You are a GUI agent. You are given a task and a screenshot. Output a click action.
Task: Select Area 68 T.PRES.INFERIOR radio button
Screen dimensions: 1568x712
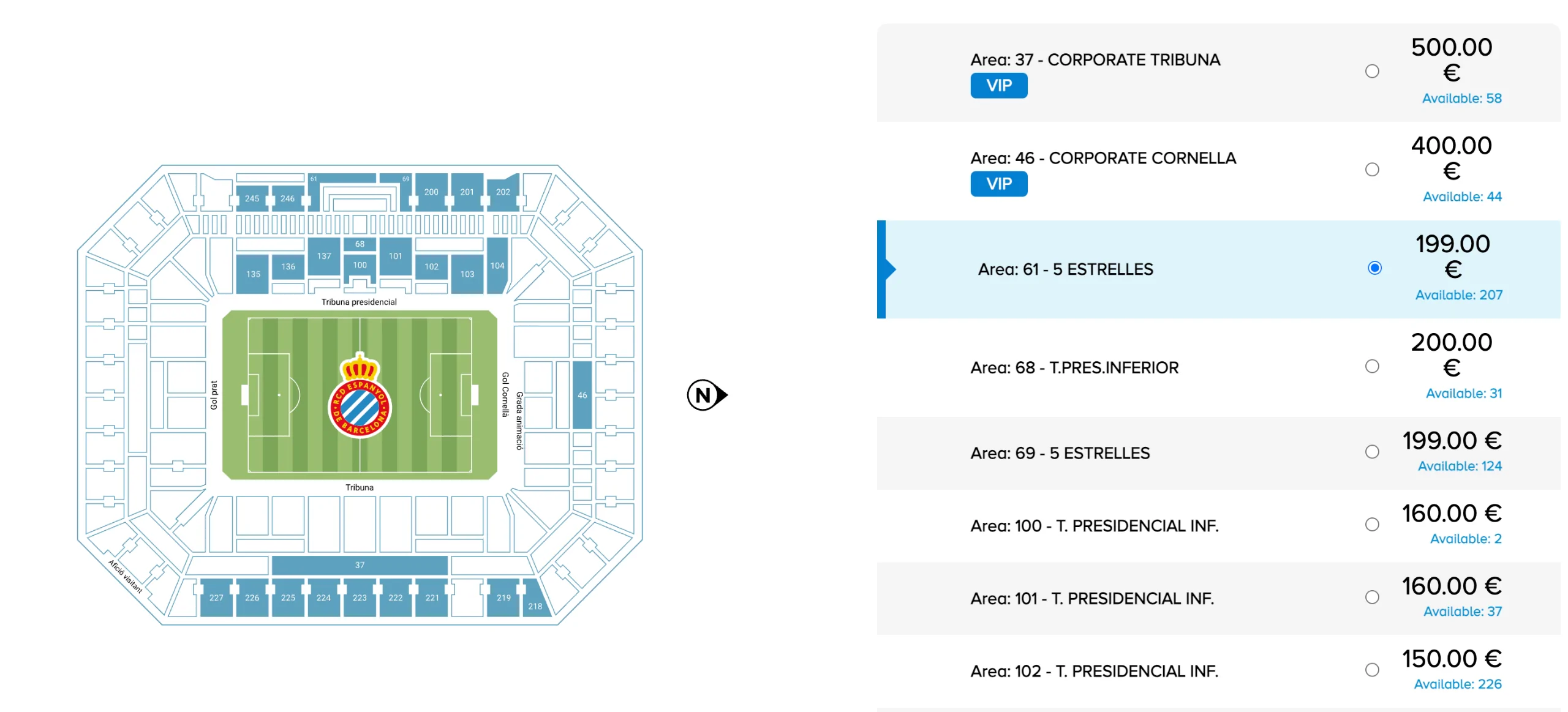coord(1372,366)
